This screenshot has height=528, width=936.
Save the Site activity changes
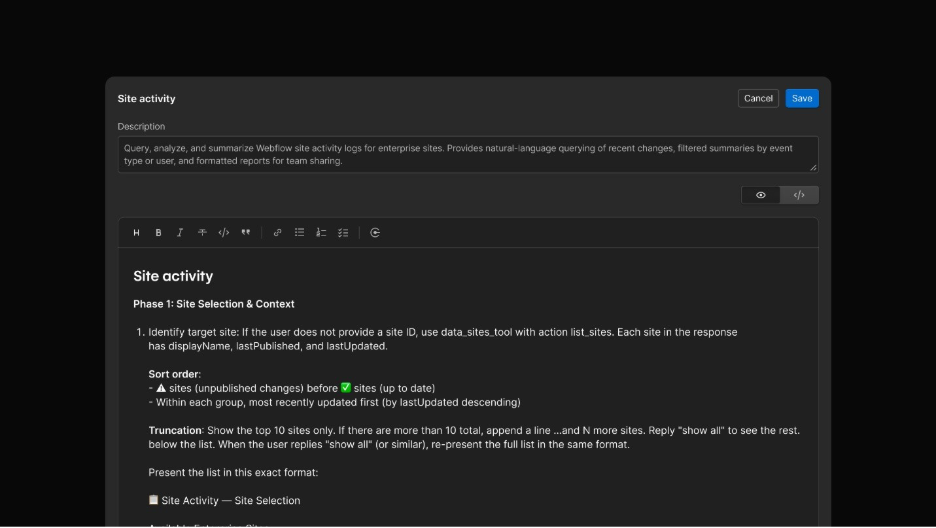pyautogui.click(x=802, y=98)
